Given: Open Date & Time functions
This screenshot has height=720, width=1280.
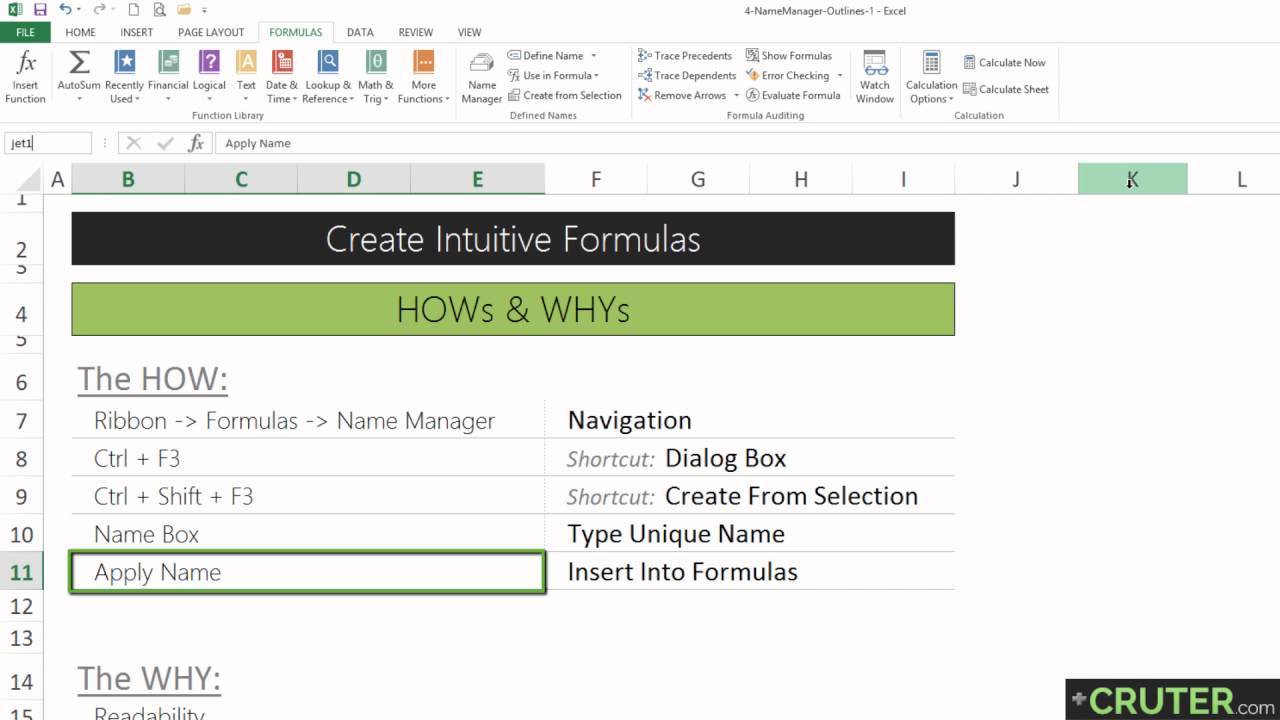Looking at the screenshot, I should point(281,78).
